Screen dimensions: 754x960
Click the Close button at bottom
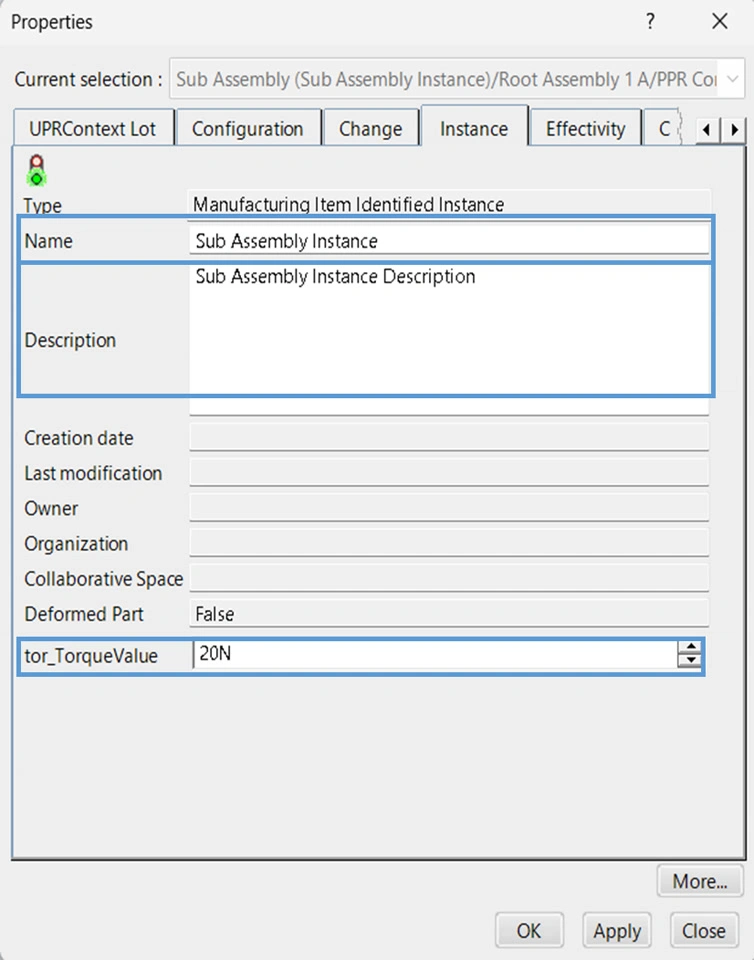click(703, 931)
